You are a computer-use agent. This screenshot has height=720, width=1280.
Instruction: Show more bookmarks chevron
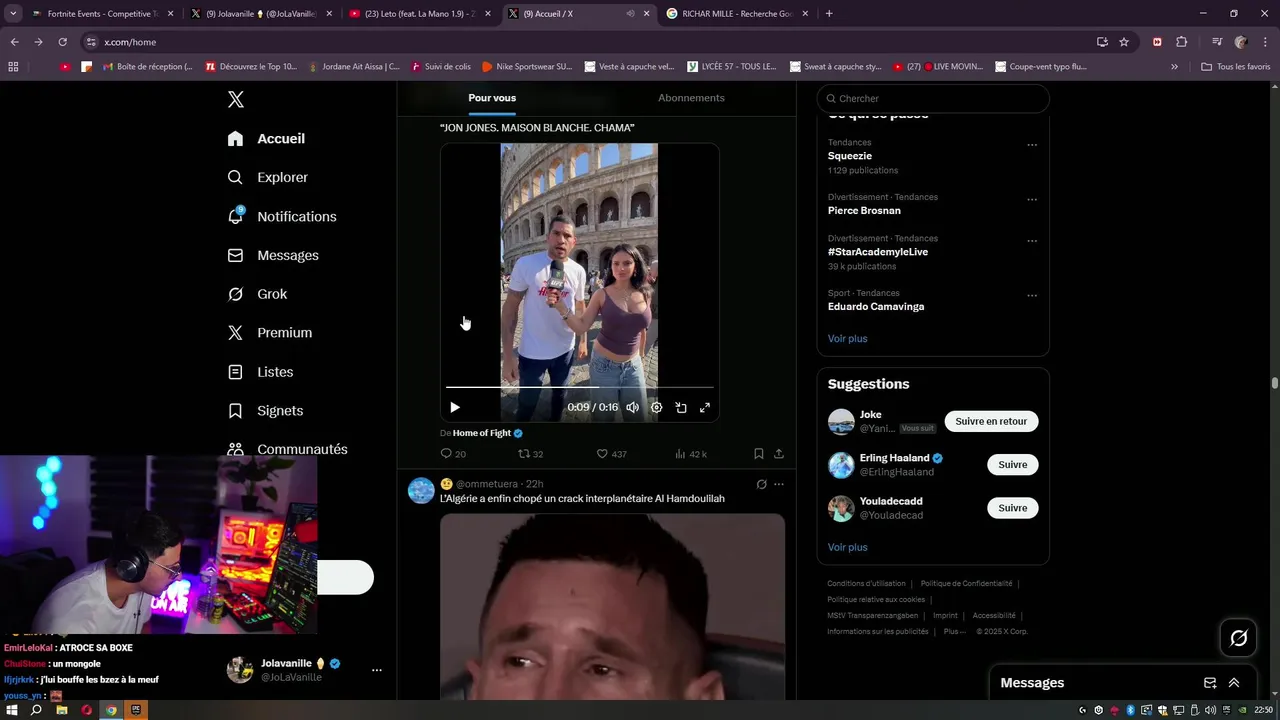1174,67
